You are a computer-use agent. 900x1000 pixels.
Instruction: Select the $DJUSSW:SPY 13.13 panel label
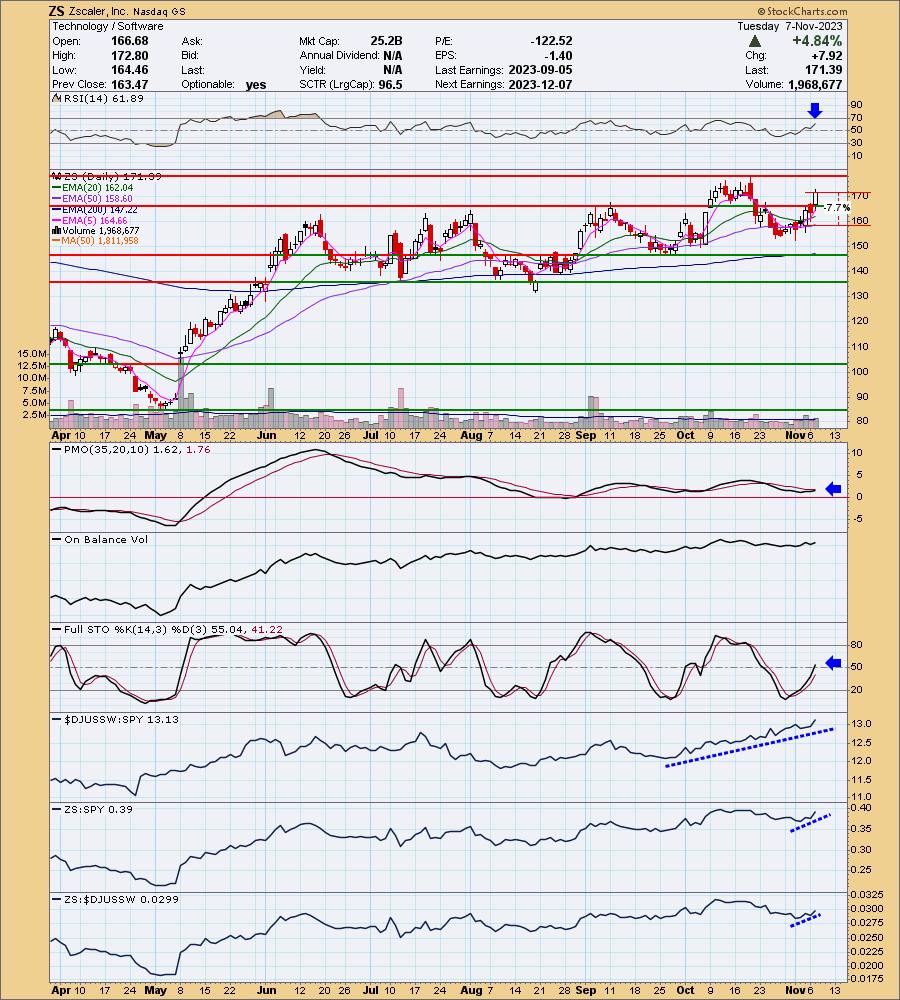[116, 719]
